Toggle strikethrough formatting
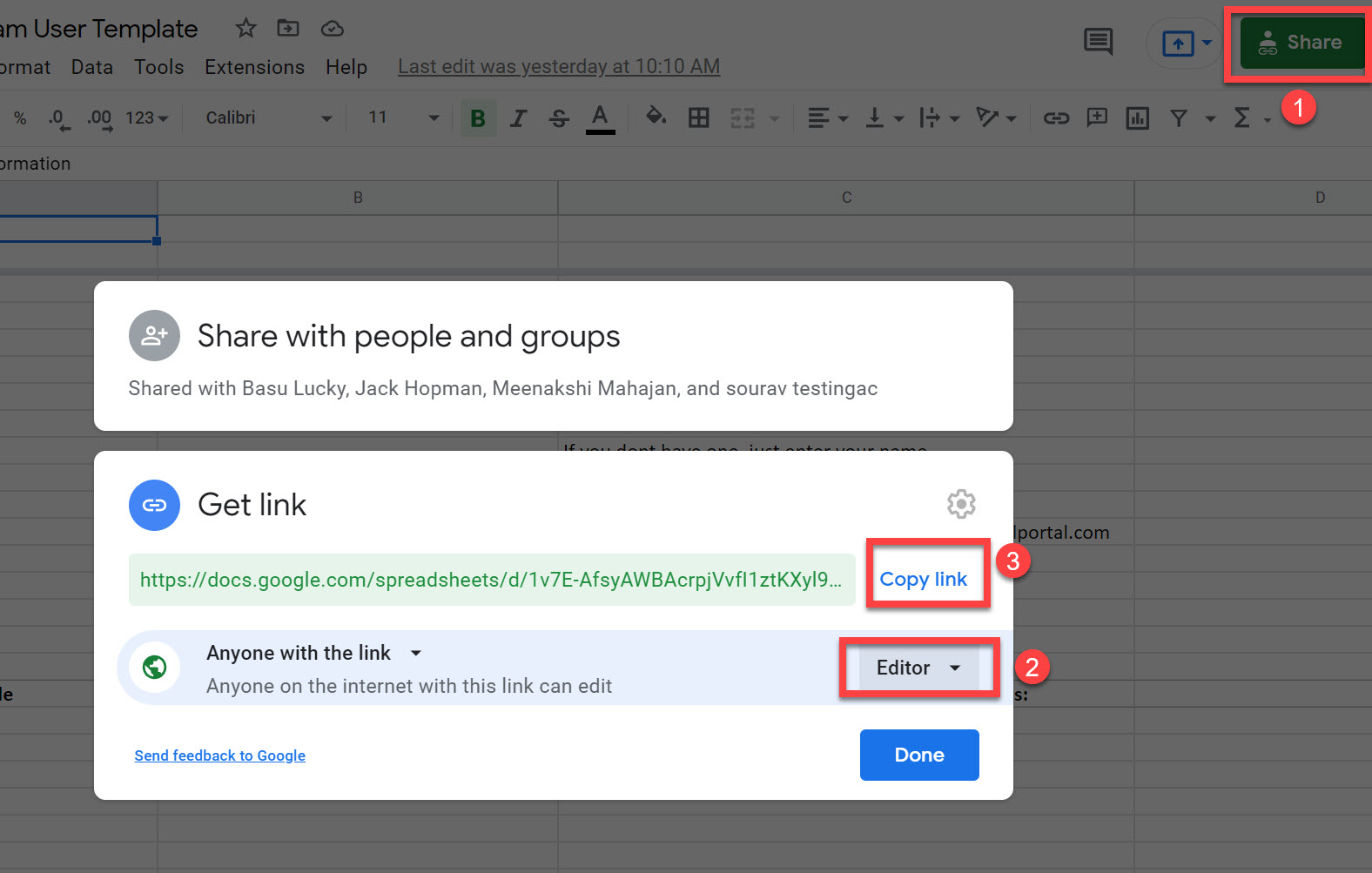This screenshot has width=1372, height=873. 559,118
